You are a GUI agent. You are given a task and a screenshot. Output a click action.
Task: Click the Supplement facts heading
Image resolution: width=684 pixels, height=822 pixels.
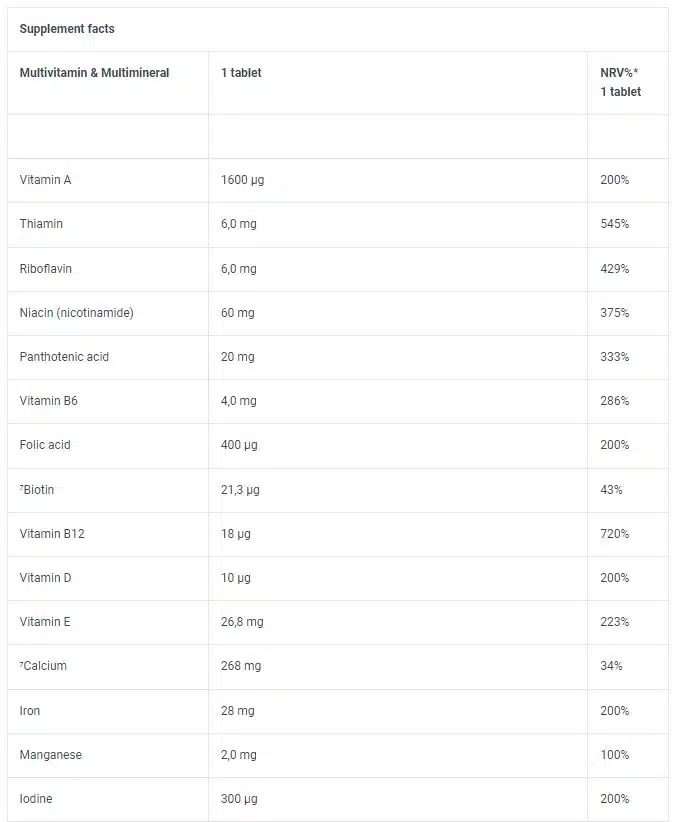67,29
